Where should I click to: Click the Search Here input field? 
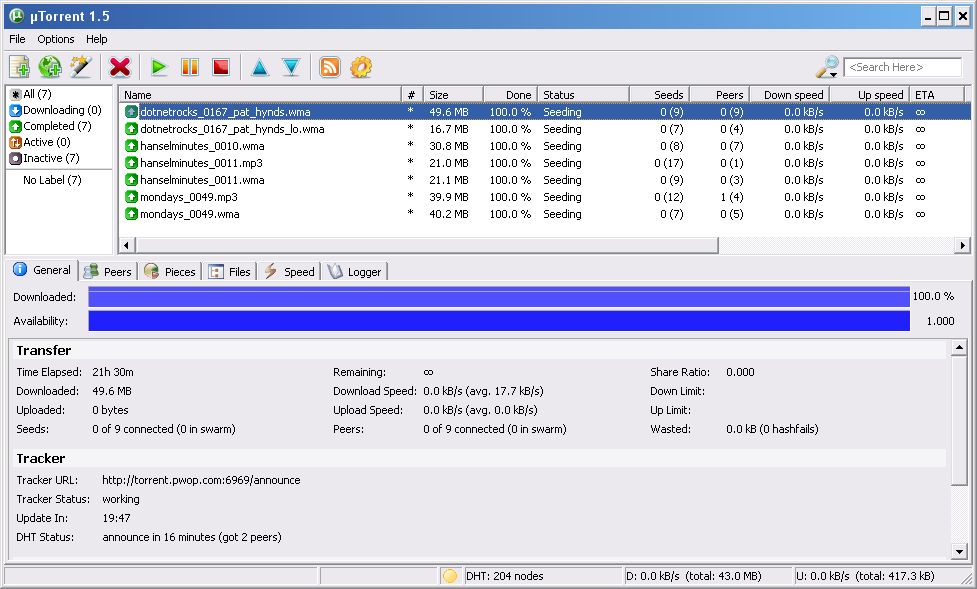click(x=902, y=67)
